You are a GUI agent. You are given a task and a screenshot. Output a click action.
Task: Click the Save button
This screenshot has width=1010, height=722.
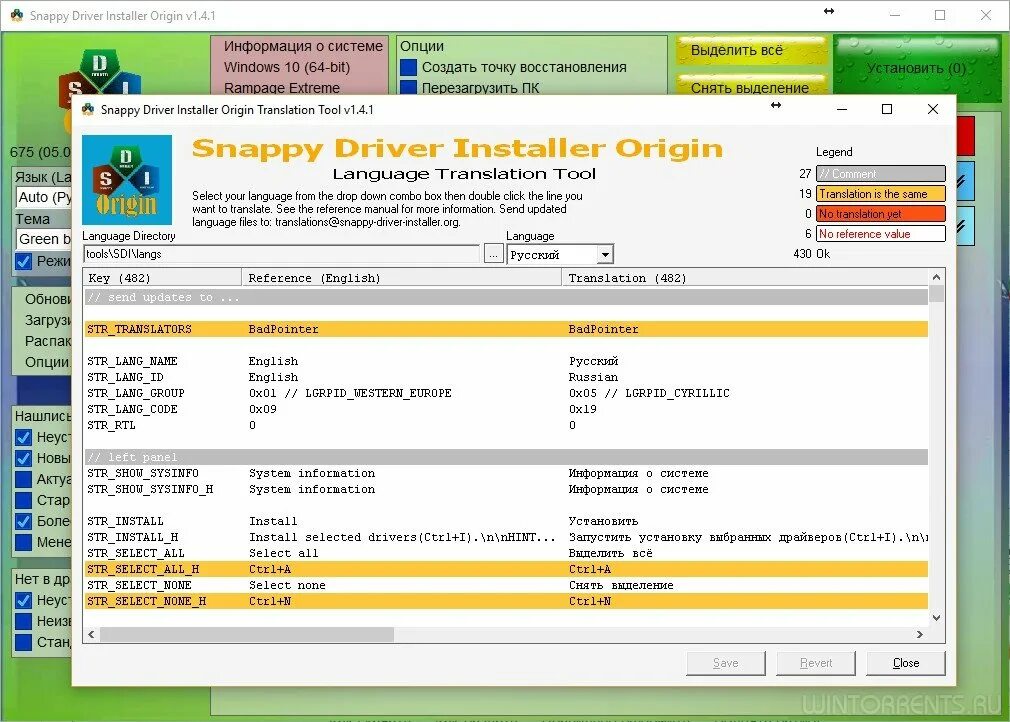click(x=726, y=663)
